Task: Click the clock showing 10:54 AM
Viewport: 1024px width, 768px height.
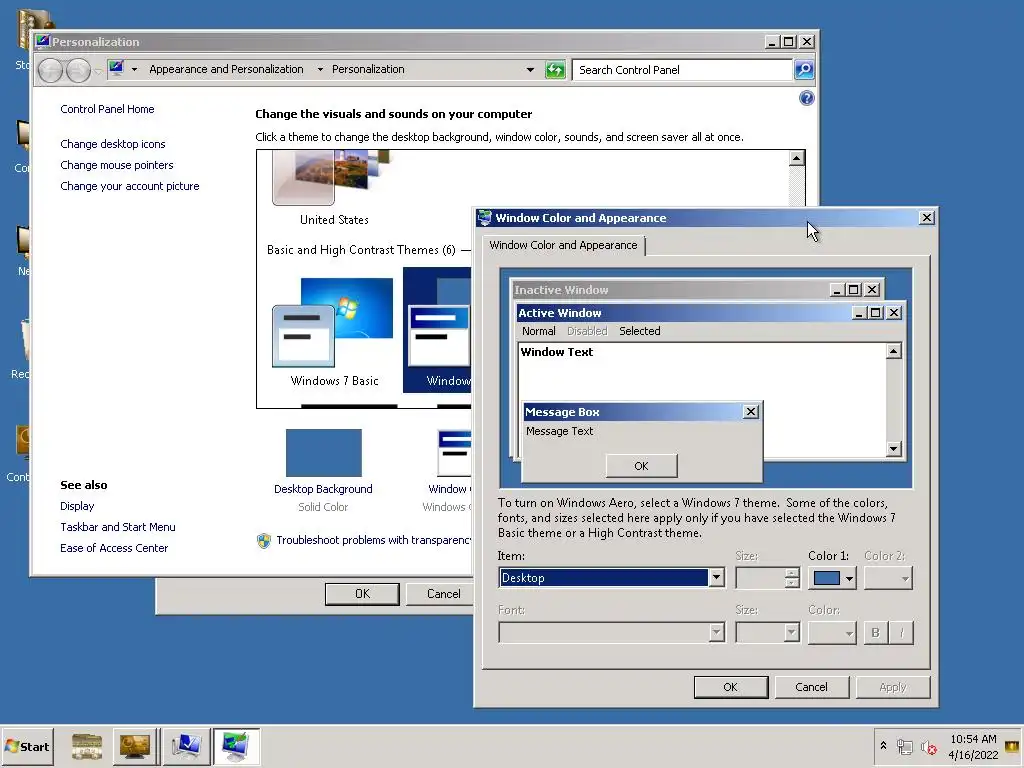Action: click(x=973, y=739)
